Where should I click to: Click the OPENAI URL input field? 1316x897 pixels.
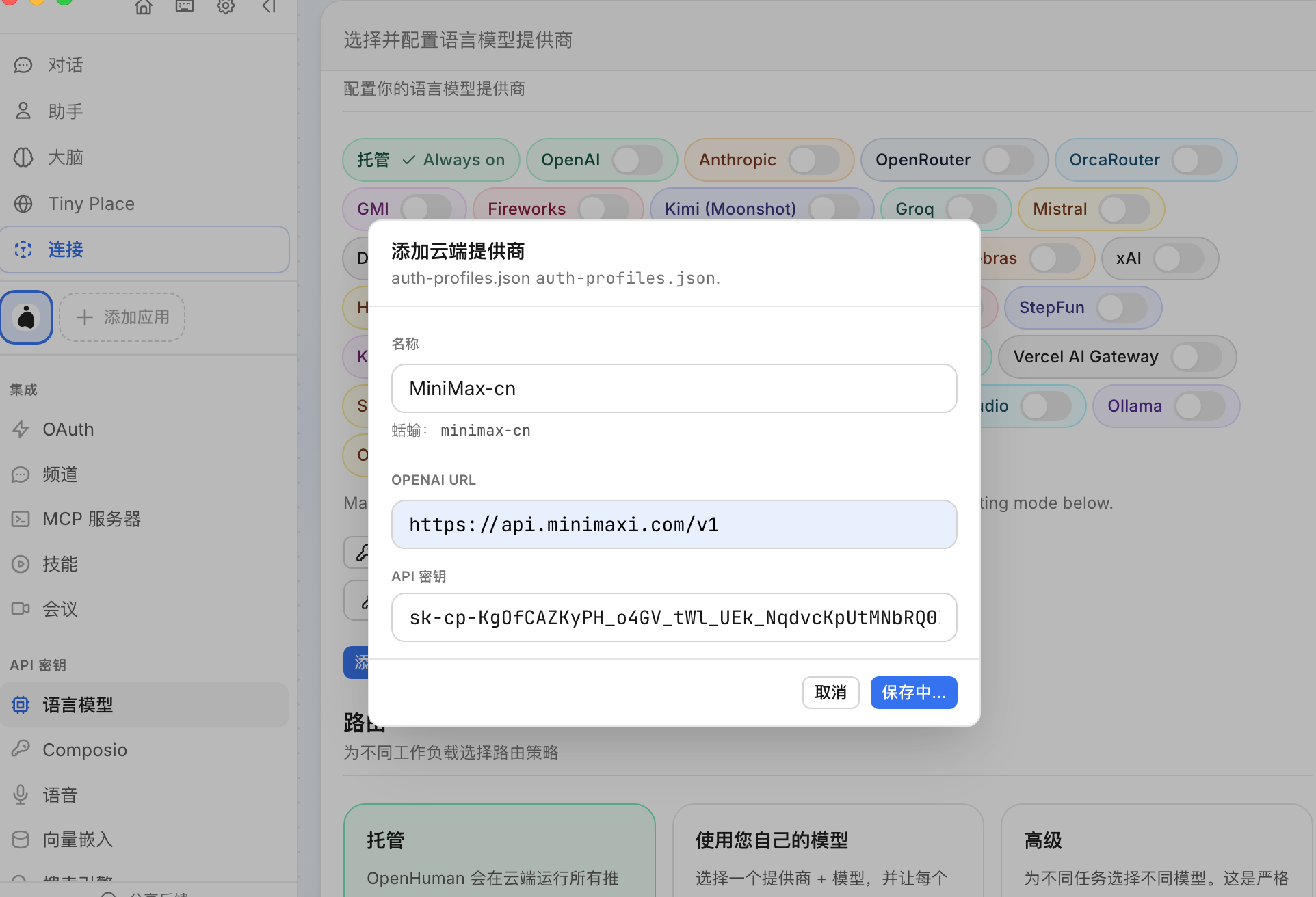pos(674,524)
